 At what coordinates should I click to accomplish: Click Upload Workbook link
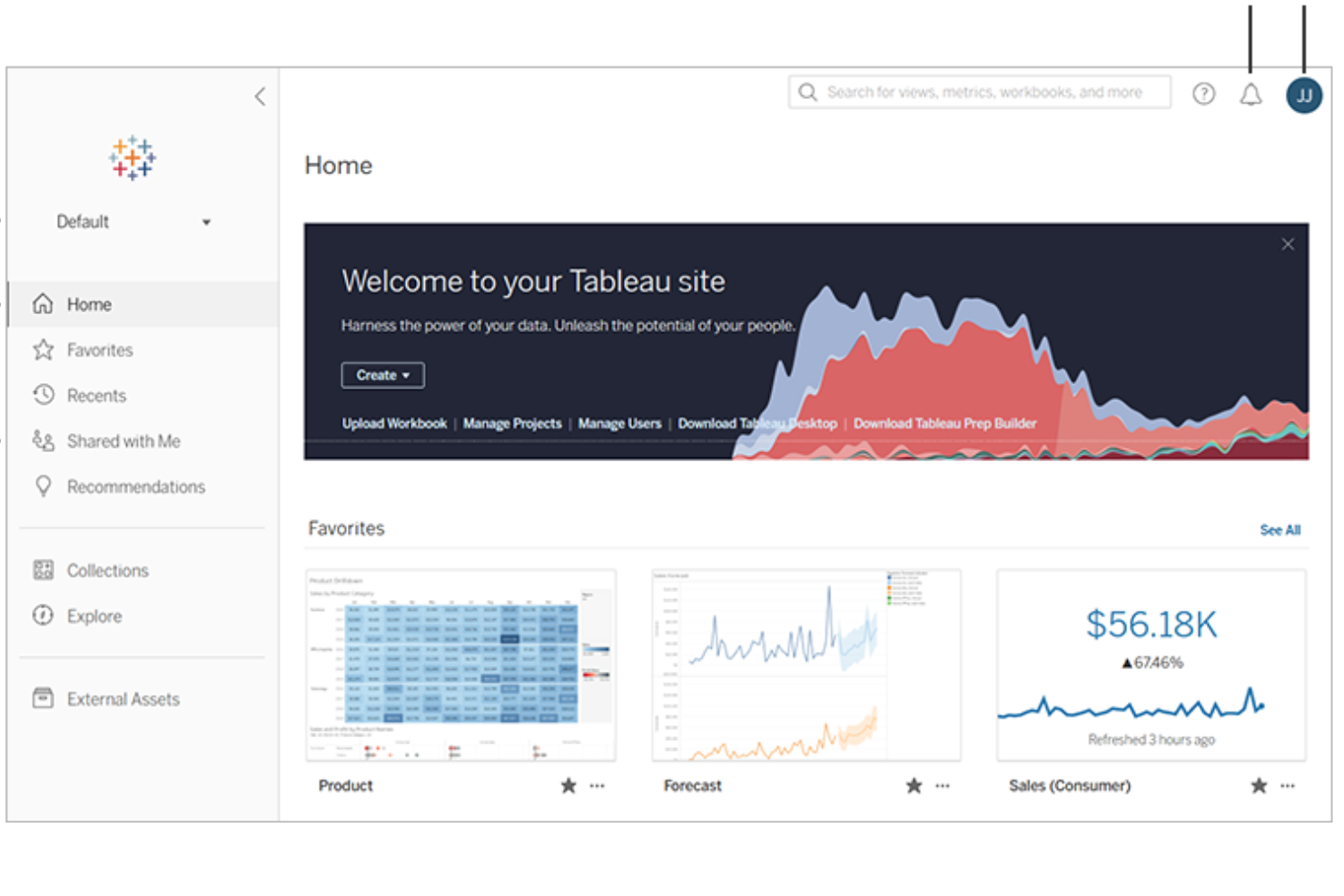[394, 423]
